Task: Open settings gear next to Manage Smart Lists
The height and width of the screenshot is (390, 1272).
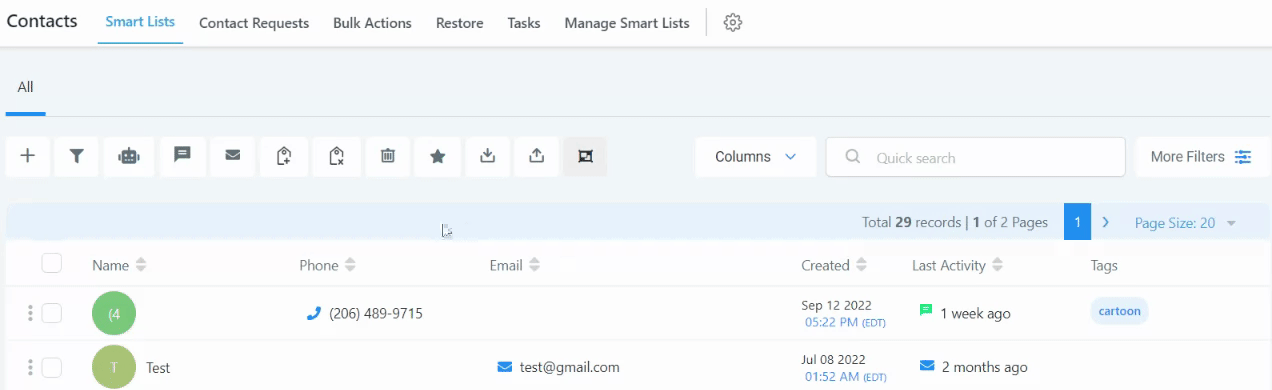Action: (733, 22)
